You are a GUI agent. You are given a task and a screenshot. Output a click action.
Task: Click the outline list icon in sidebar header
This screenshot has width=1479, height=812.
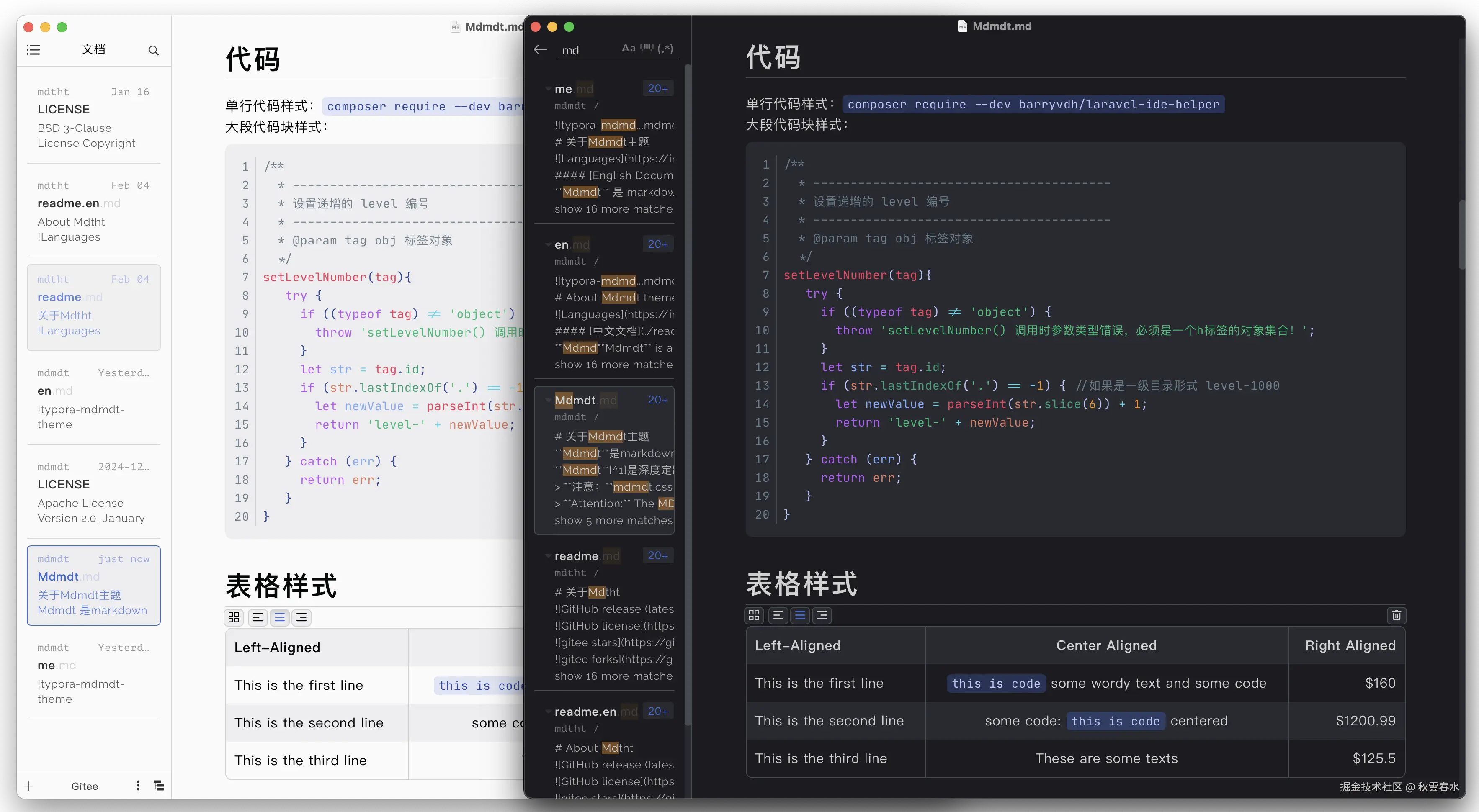pos(33,50)
